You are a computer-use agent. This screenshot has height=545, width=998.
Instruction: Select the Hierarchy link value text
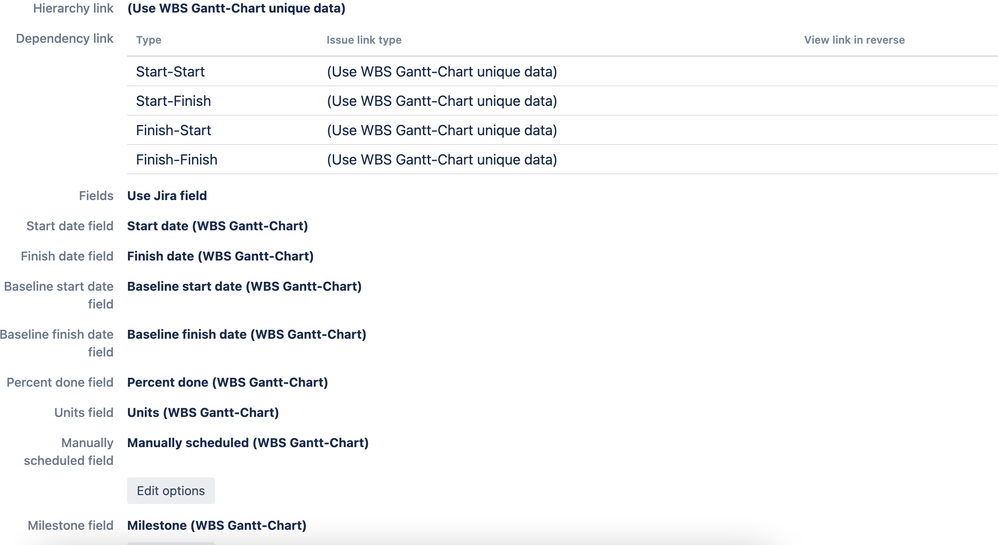point(236,8)
